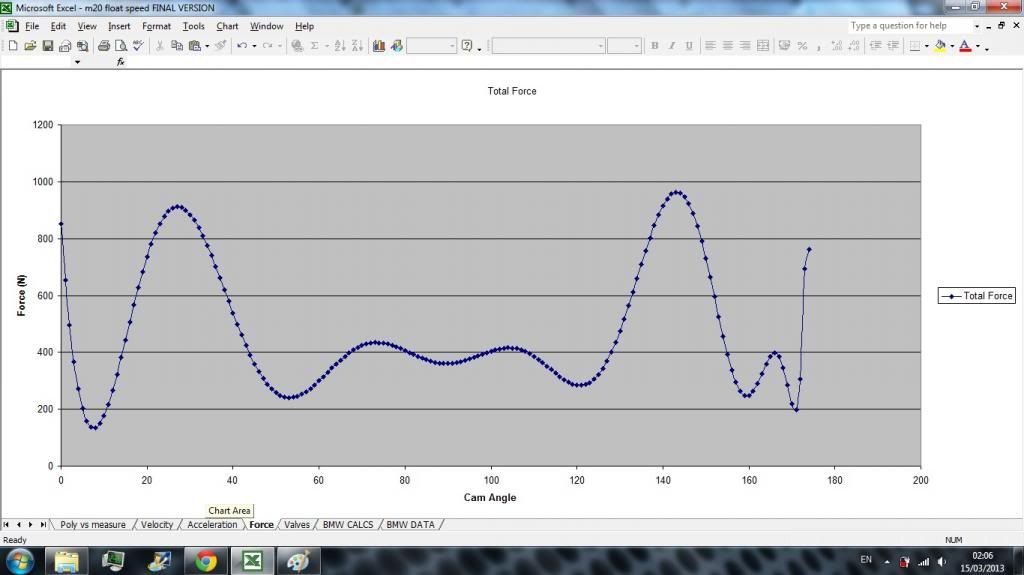The width and height of the screenshot is (1024, 575).
Task: Toggle Italic formatting
Action: click(x=671, y=46)
